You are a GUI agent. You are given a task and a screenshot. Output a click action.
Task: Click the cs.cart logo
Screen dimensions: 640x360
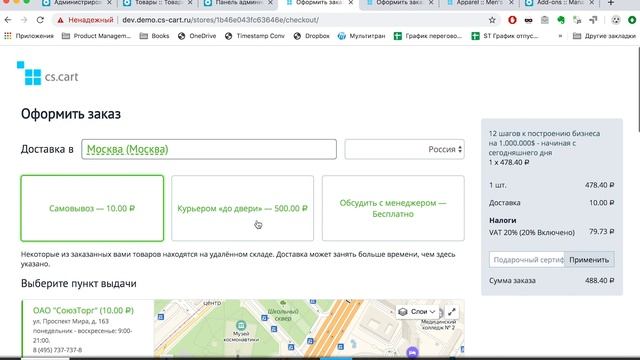coord(47,73)
